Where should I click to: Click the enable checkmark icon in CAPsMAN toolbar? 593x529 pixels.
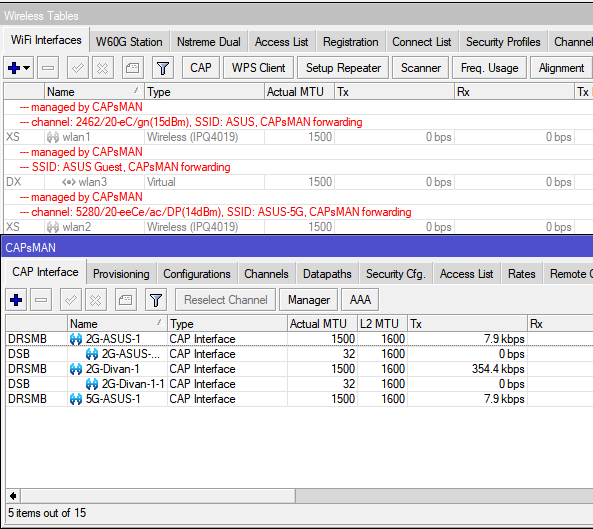(x=71, y=300)
